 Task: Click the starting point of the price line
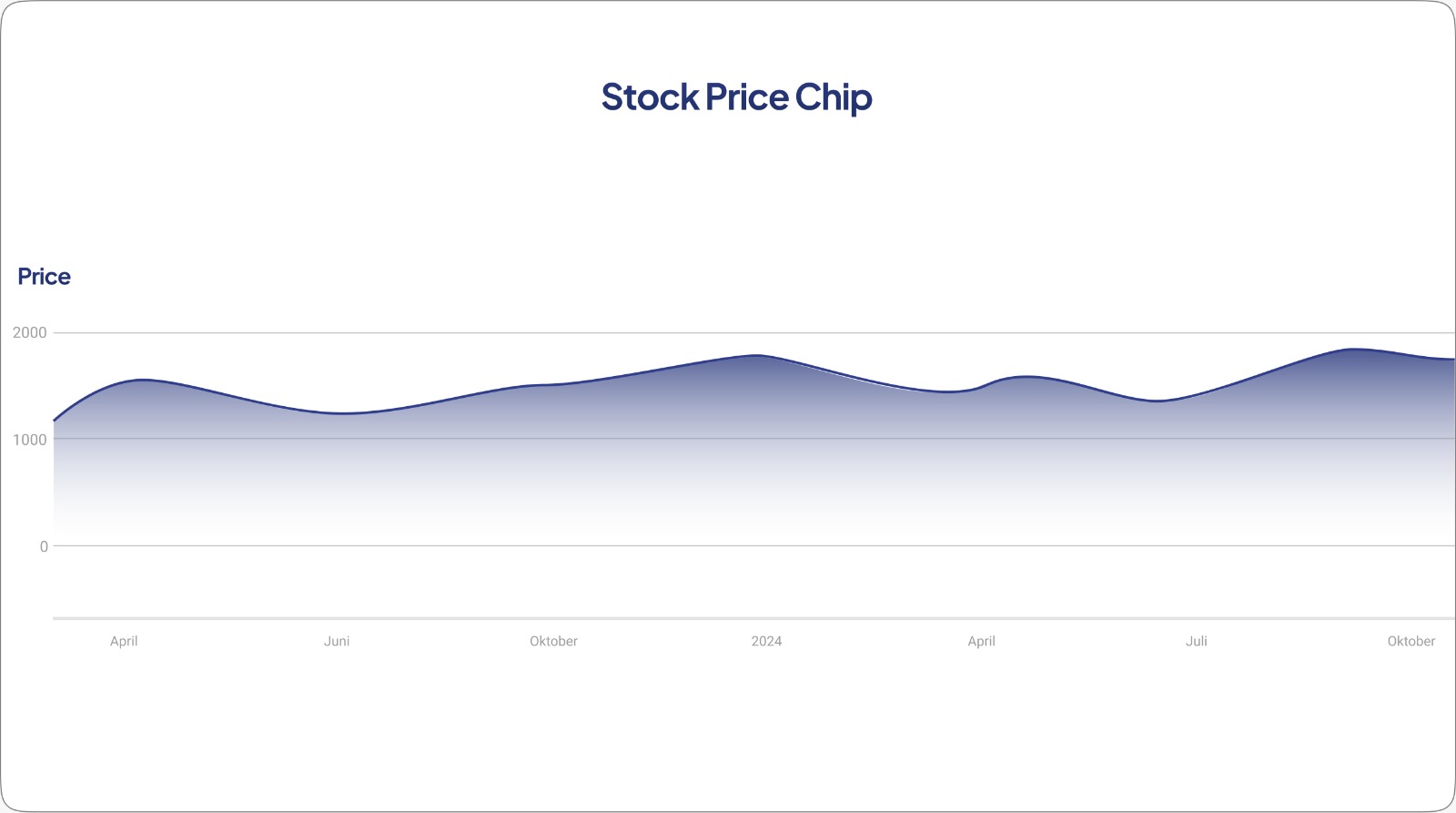tap(55, 421)
